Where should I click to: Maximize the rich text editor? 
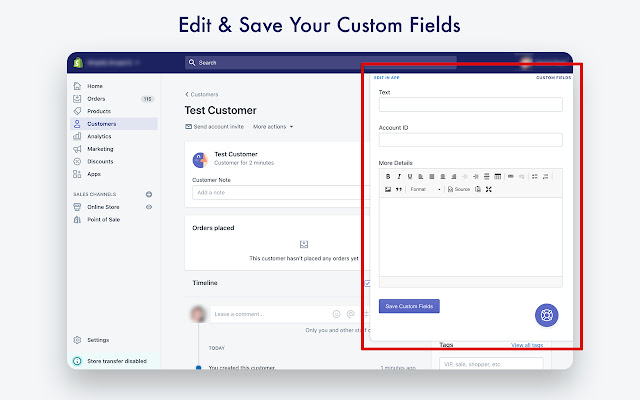point(489,189)
